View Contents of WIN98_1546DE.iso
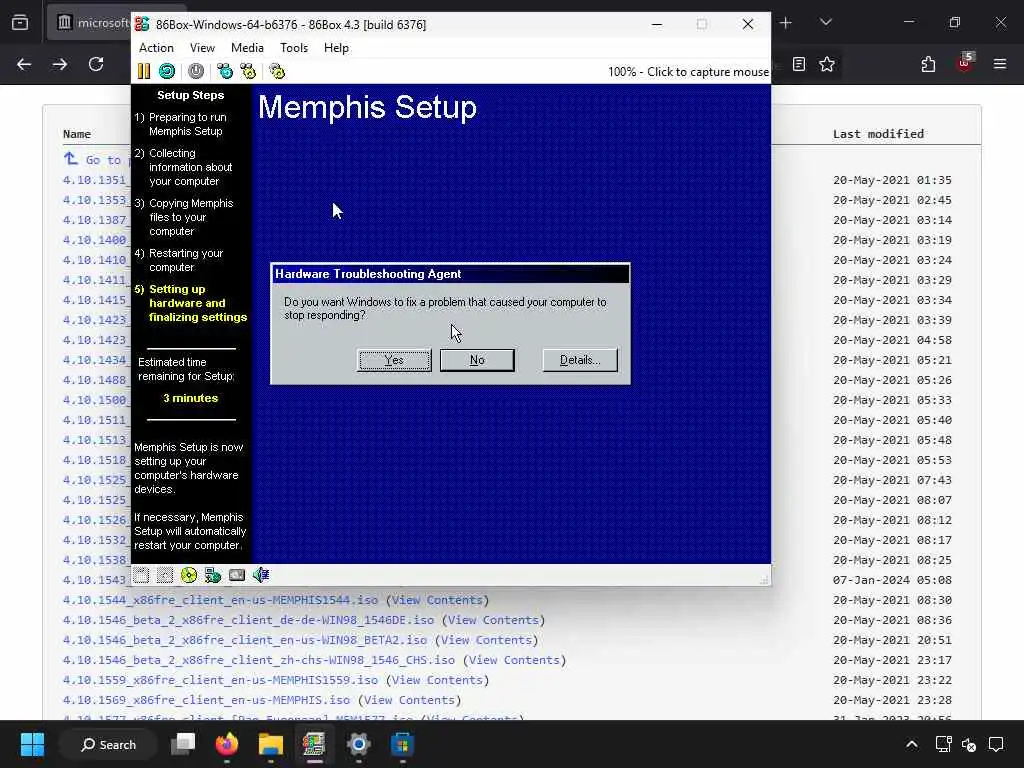 (493, 620)
